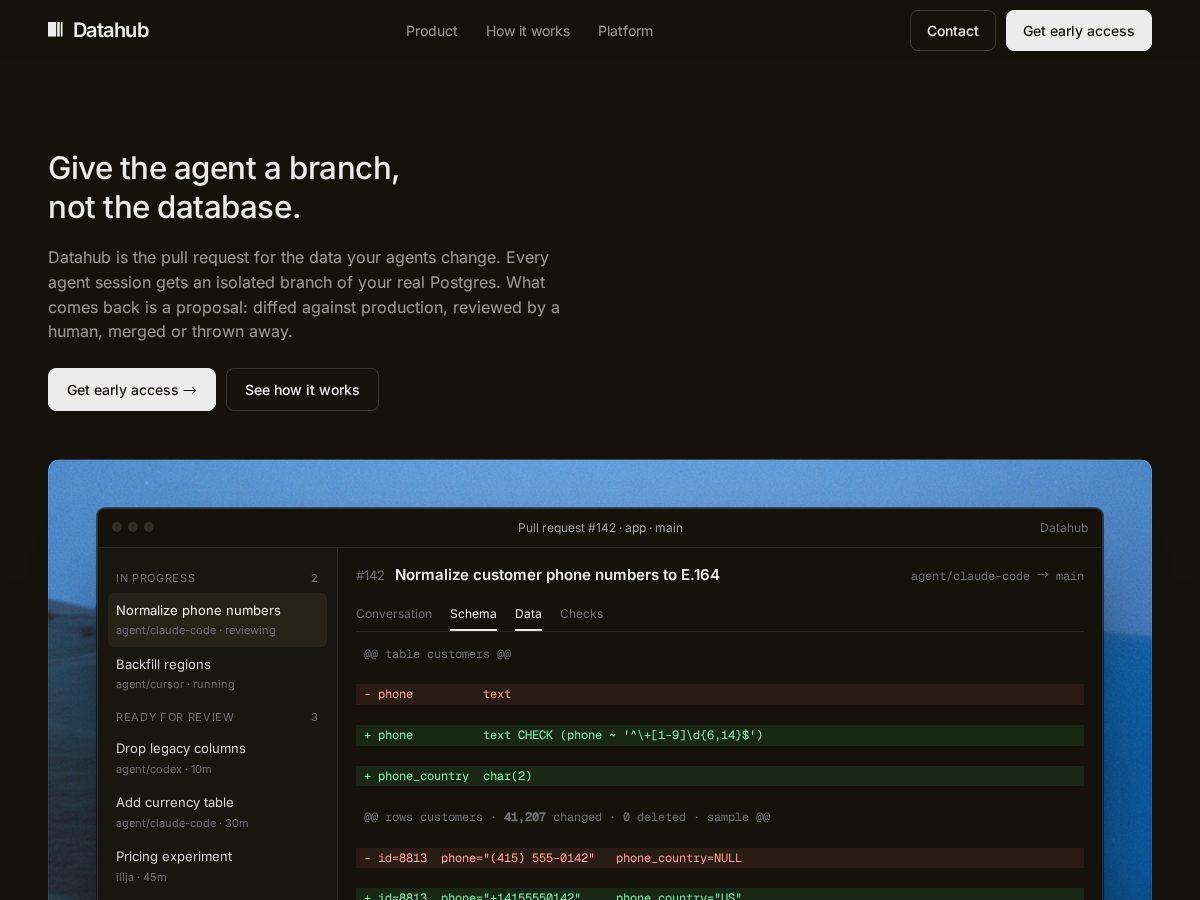Open the Platform nav link
The image size is (1200, 900).
pos(625,31)
